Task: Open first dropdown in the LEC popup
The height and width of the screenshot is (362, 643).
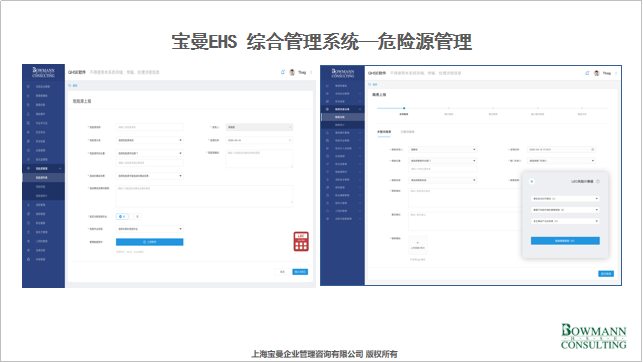Action: pos(565,198)
